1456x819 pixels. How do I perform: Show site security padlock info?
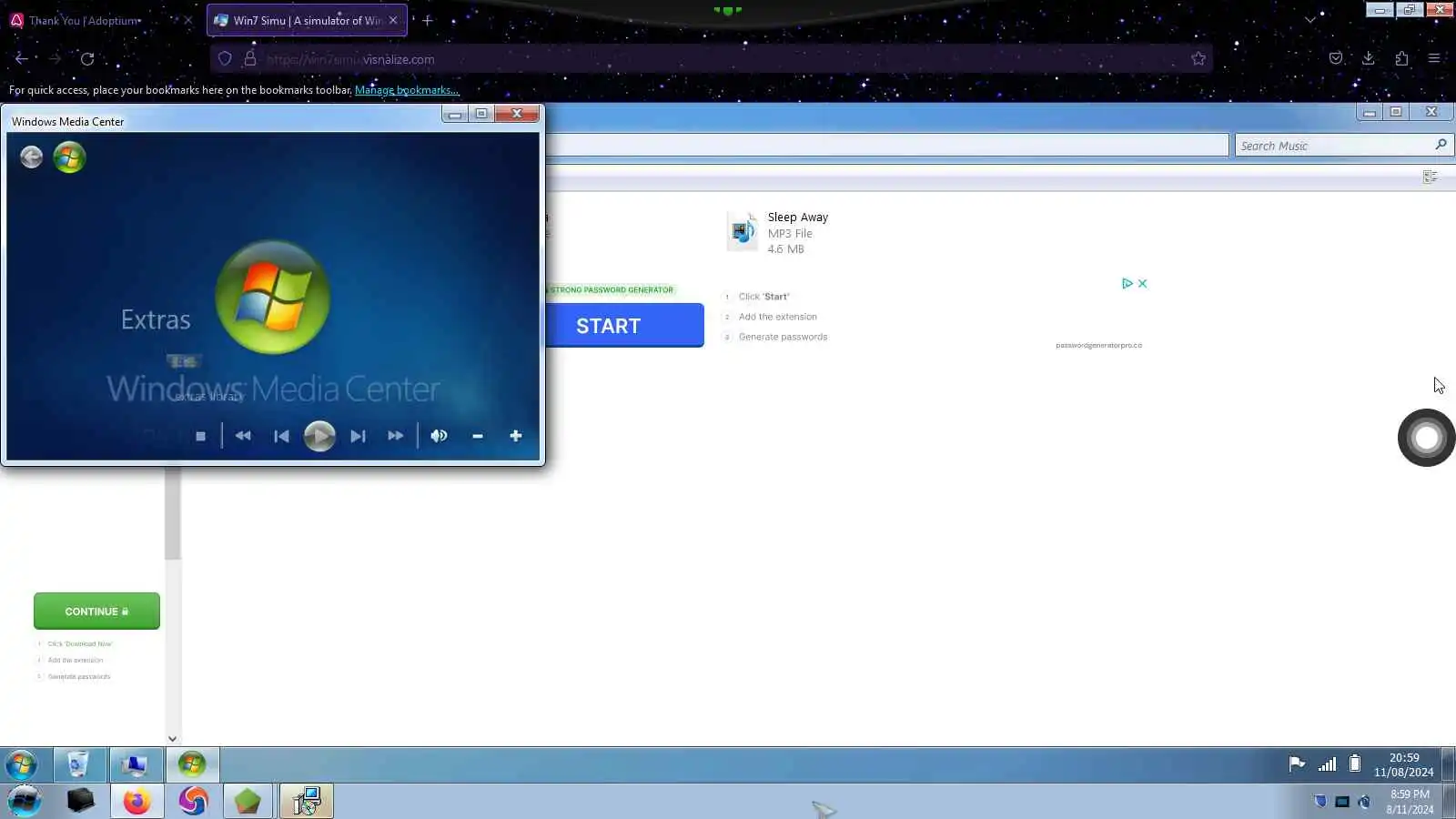click(249, 59)
